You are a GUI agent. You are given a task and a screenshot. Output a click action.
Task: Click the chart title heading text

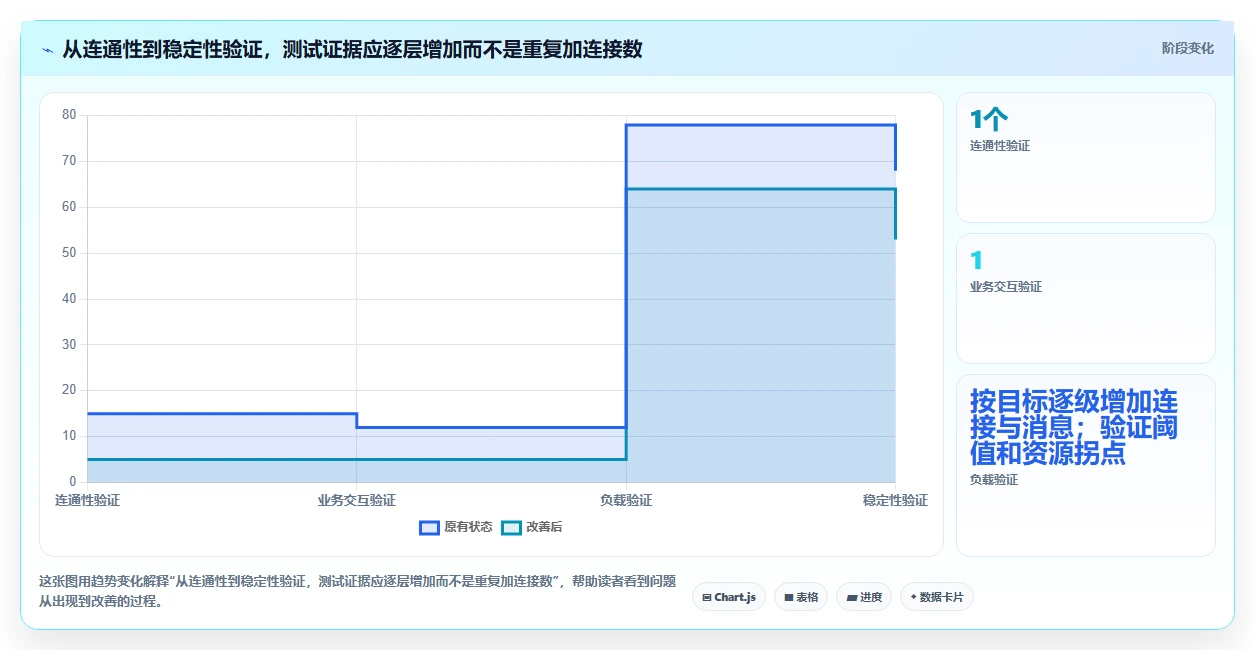(x=352, y=49)
